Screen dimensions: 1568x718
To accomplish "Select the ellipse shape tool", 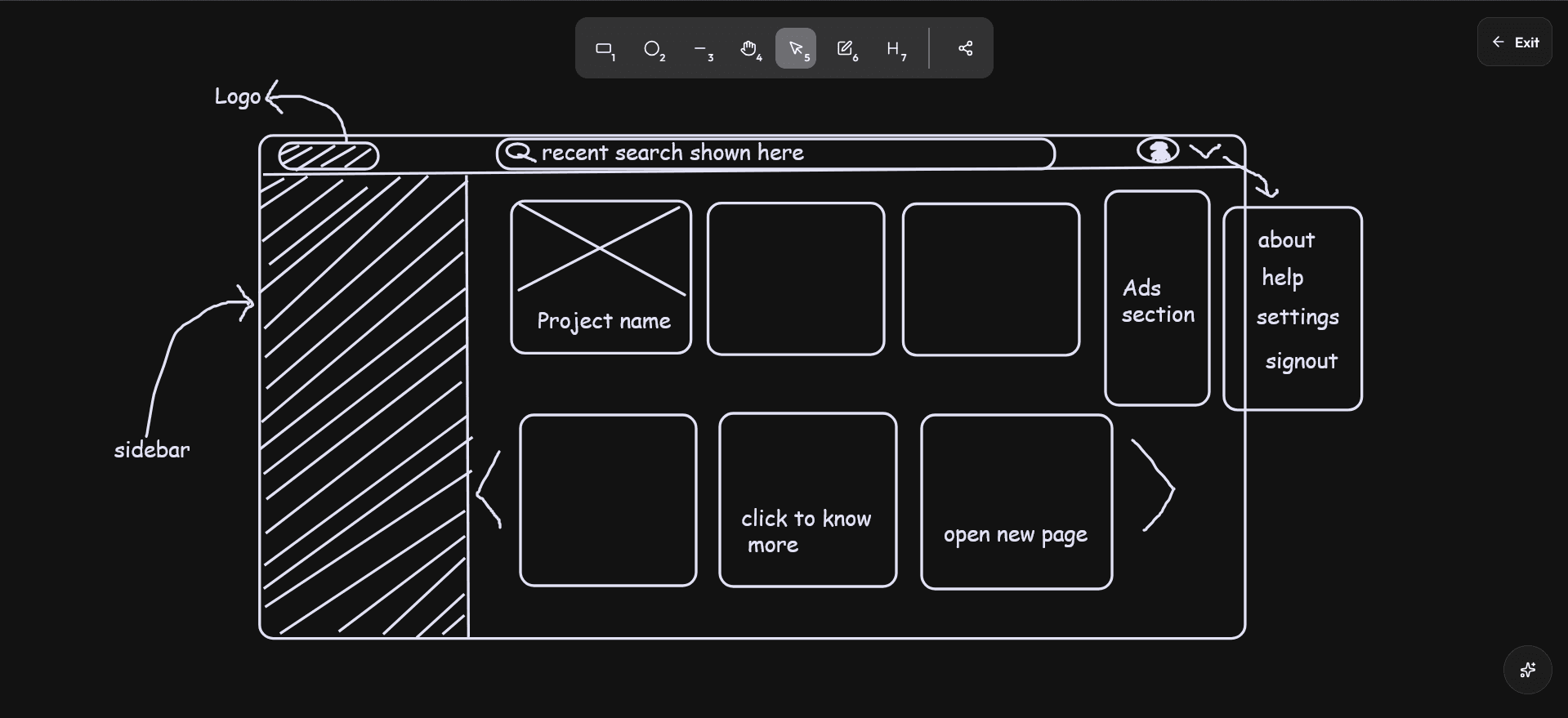I will tap(653, 49).
